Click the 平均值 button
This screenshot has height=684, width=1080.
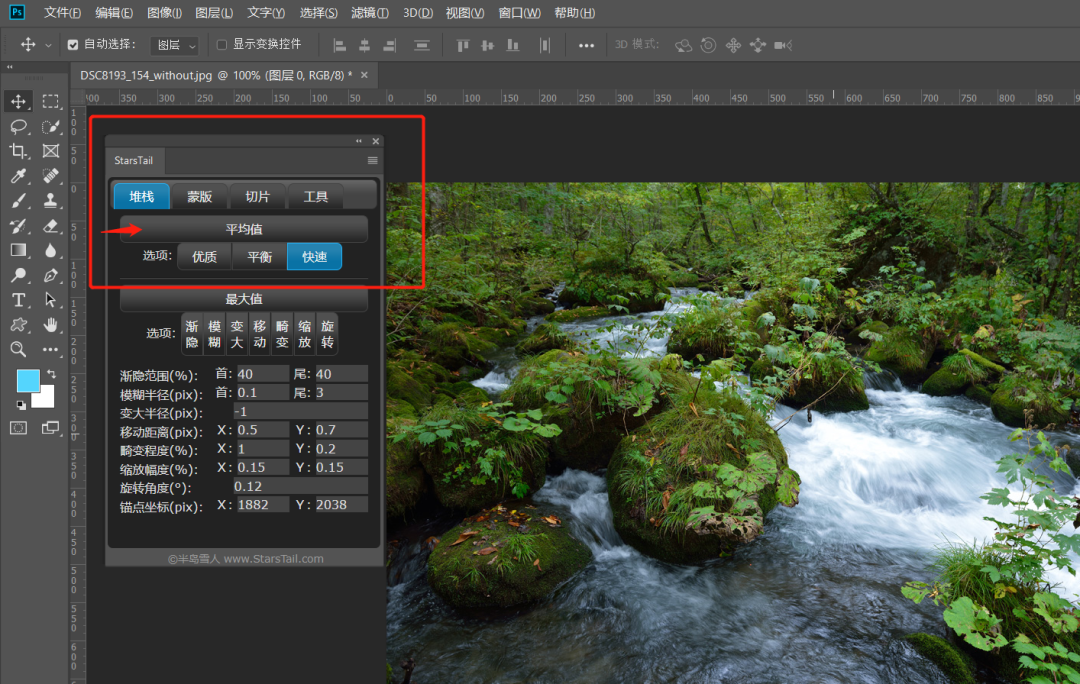click(x=244, y=229)
